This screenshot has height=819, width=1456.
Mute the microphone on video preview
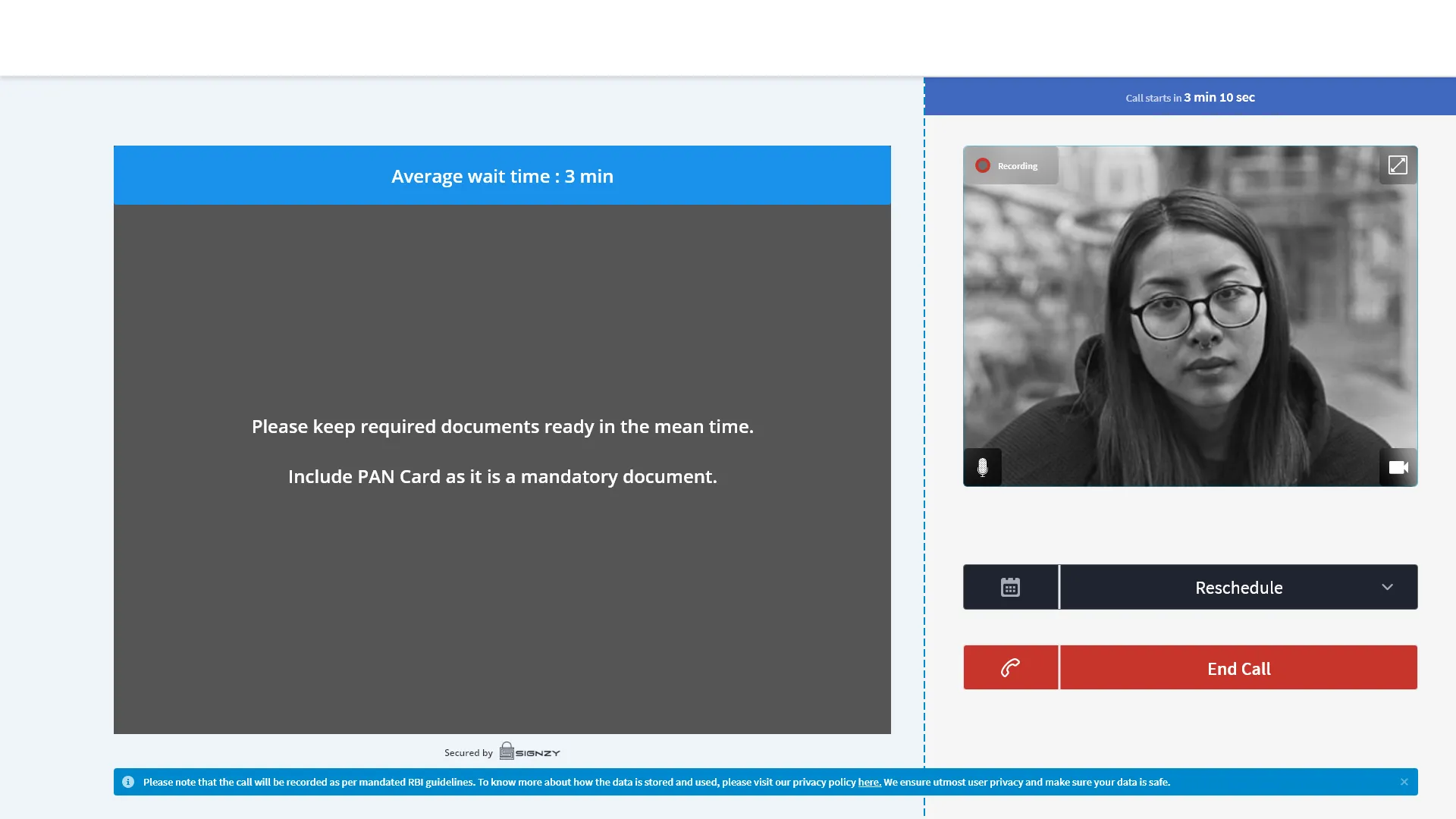982,467
